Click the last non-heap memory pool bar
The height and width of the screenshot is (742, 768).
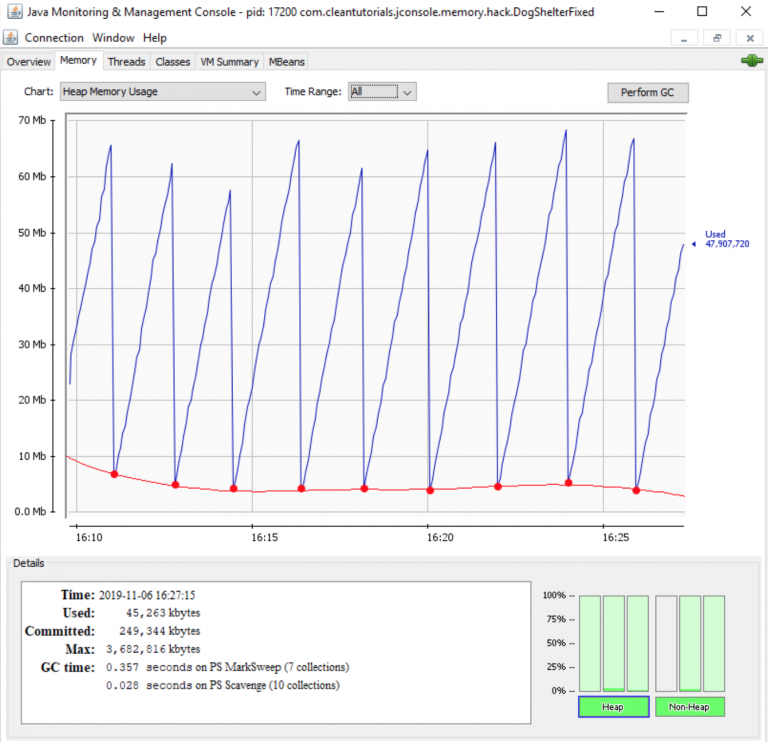[713, 643]
